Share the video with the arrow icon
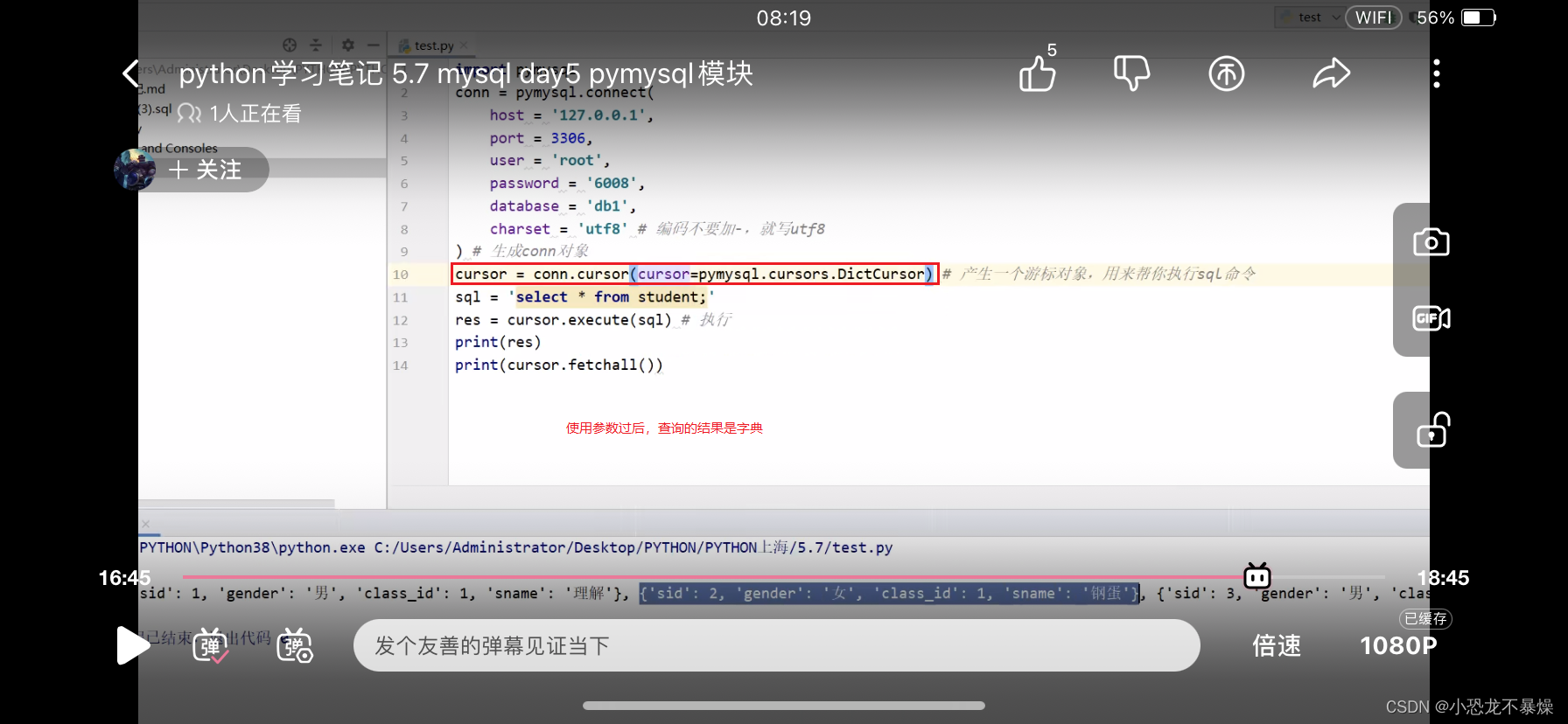1568x724 pixels. (x=1332, y=73)
